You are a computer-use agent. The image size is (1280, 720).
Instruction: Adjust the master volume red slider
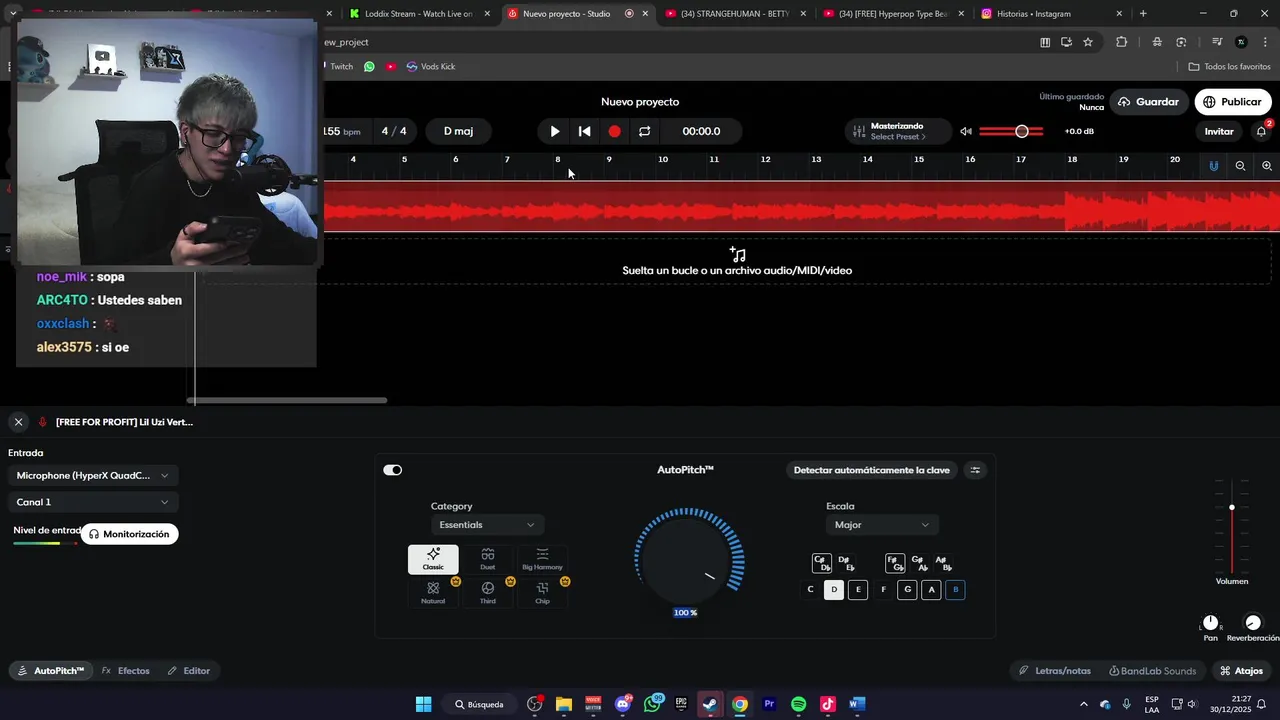tap(1011, 131)
